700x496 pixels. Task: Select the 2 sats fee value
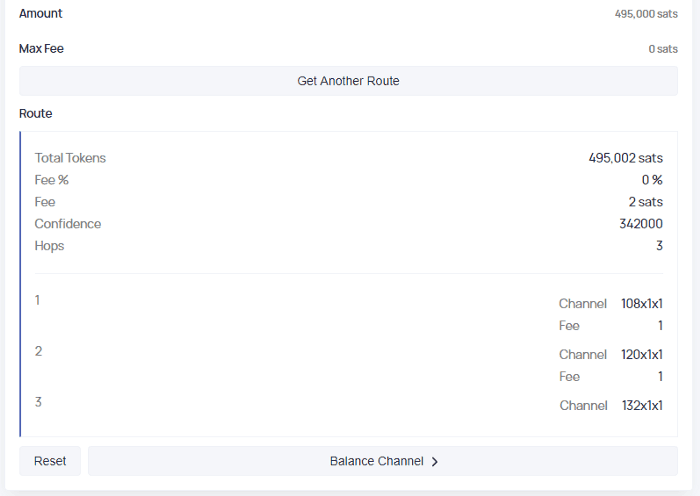tap(646, 202)
